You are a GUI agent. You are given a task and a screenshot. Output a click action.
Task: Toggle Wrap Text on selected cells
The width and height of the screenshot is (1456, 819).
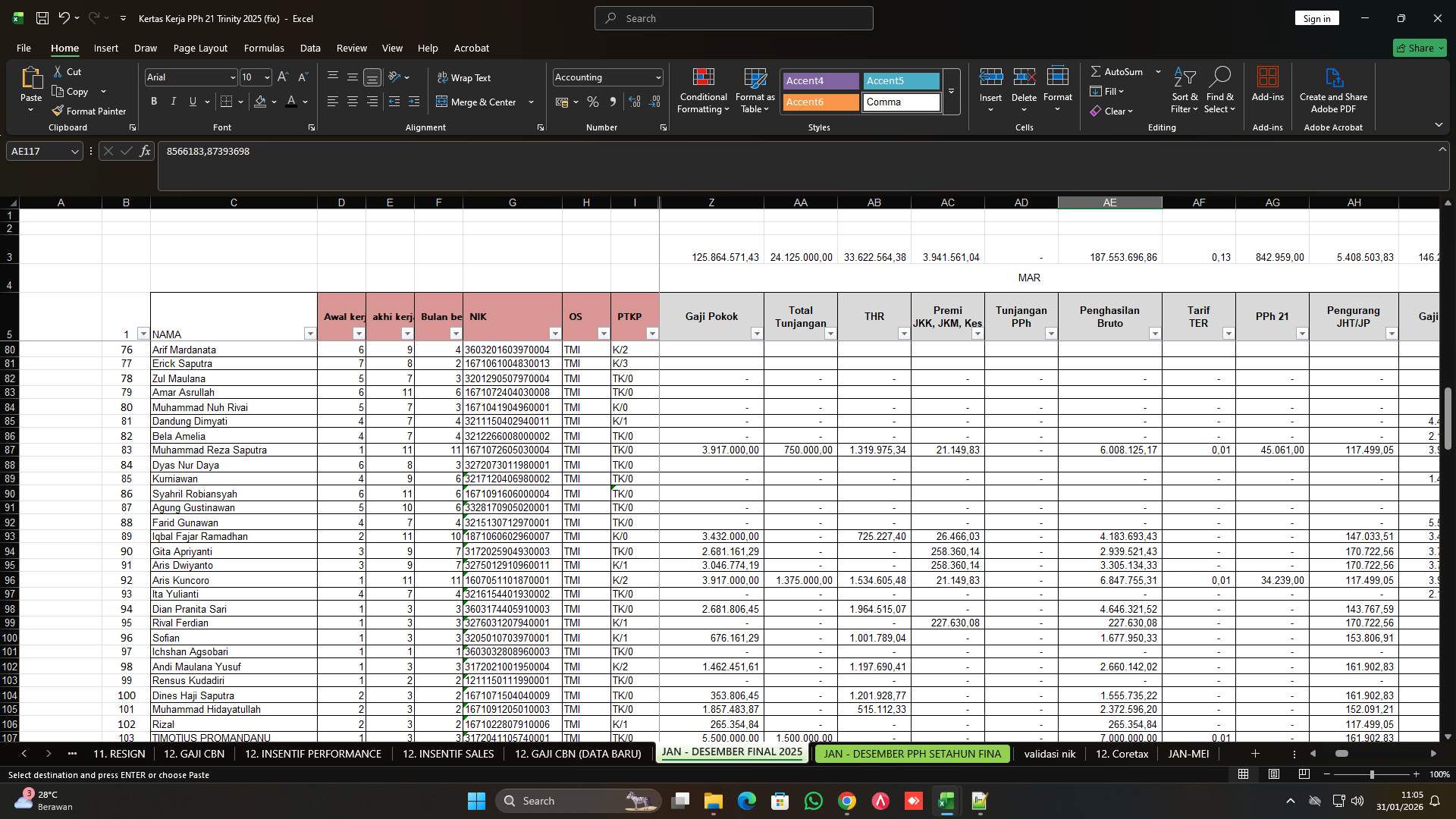pos(464,77)
